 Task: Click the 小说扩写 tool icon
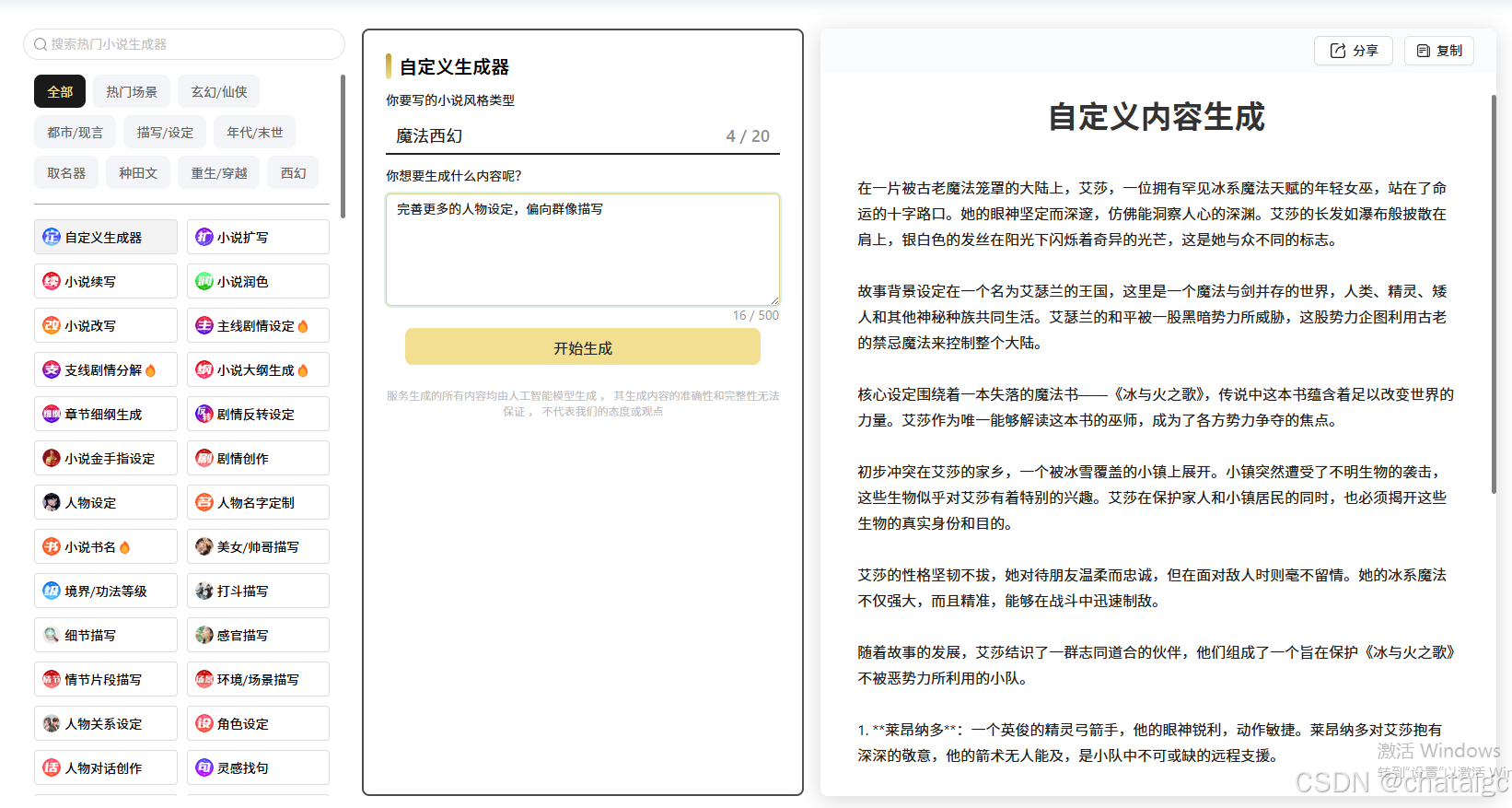(x=204, y=237)
